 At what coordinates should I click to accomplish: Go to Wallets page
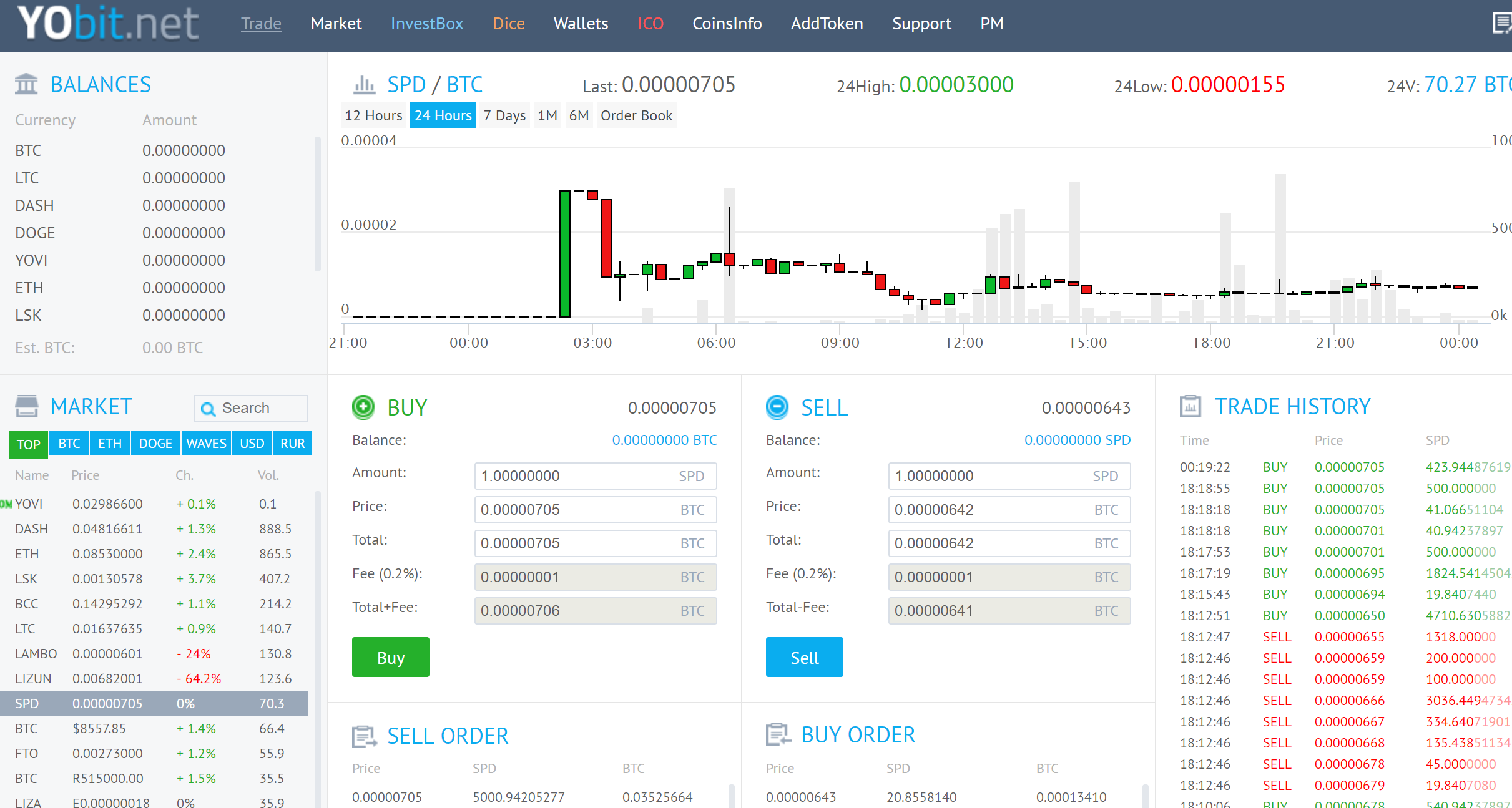tap(581, 24)
